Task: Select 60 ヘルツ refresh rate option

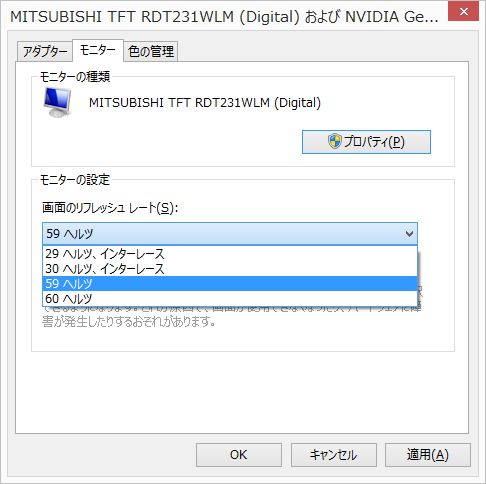Action: [230, 298]
